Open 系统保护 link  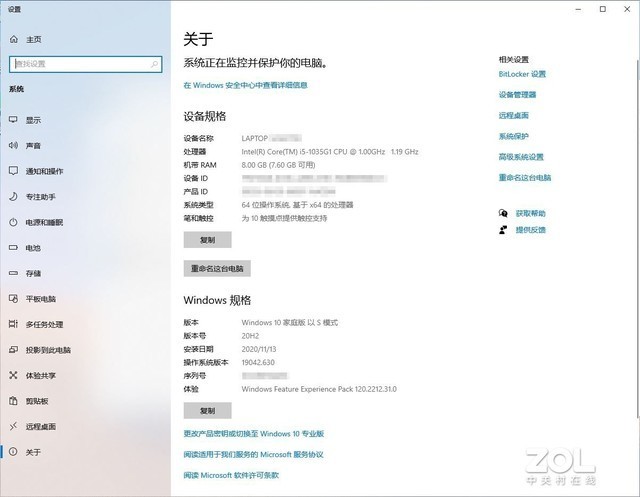point(513,136)
